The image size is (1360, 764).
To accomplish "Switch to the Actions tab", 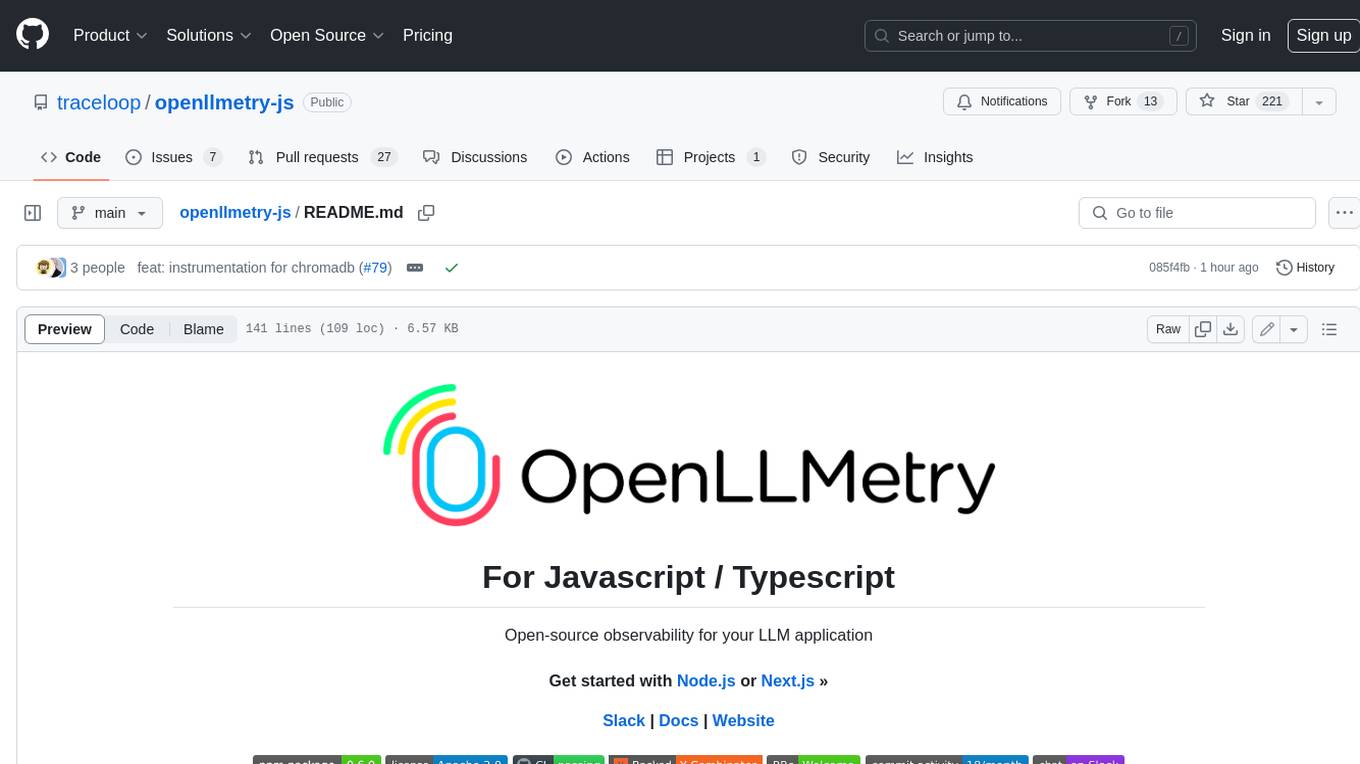I will pos(592,157).
